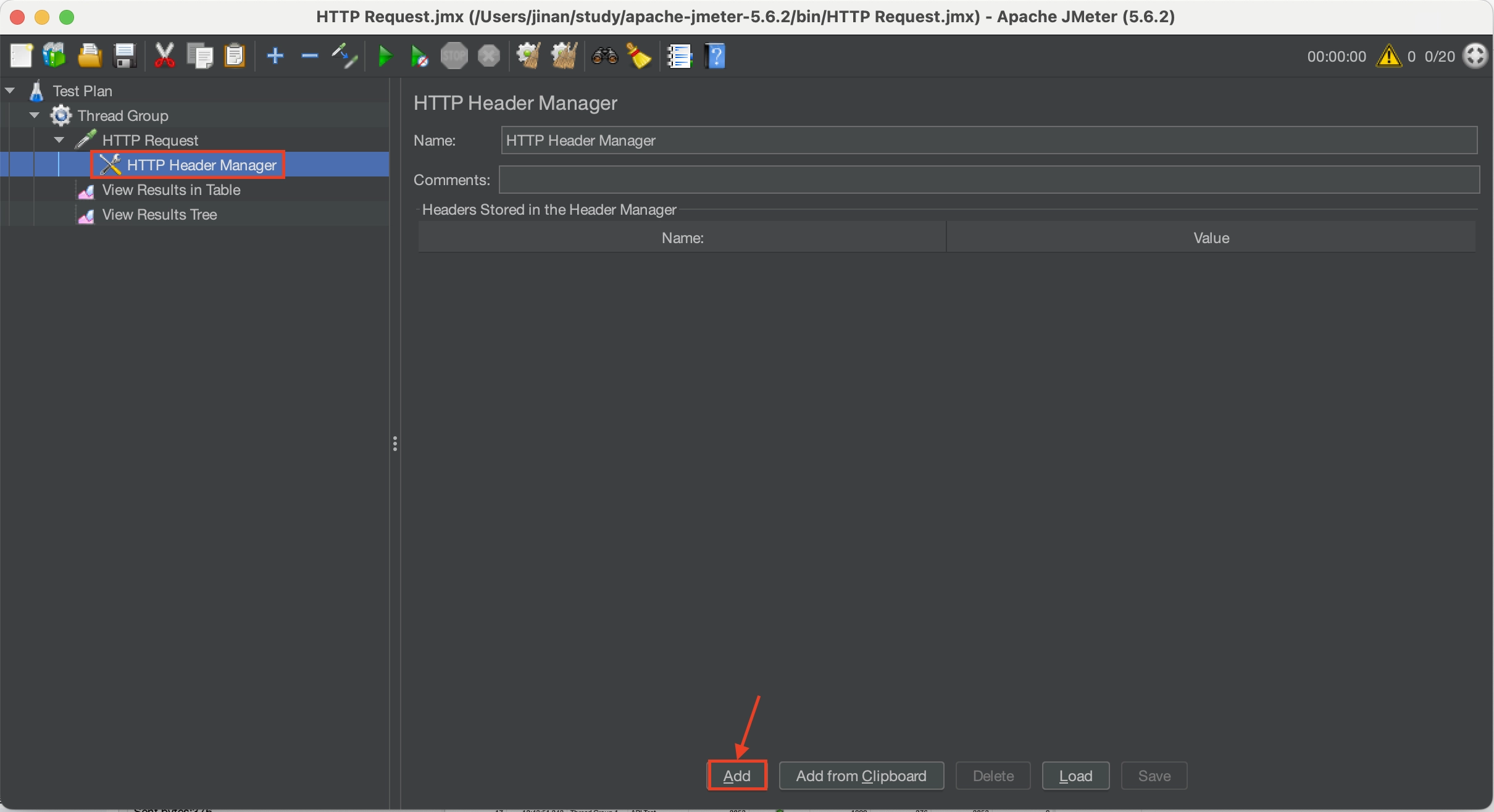Click the Add from Clipboard button
Viewport: 1494px width, 812px height.
(x=861, y=776)
